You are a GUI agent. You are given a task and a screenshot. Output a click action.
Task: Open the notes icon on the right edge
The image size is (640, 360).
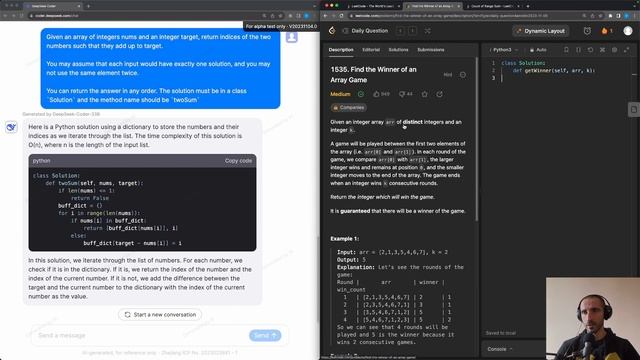(633, 109)
